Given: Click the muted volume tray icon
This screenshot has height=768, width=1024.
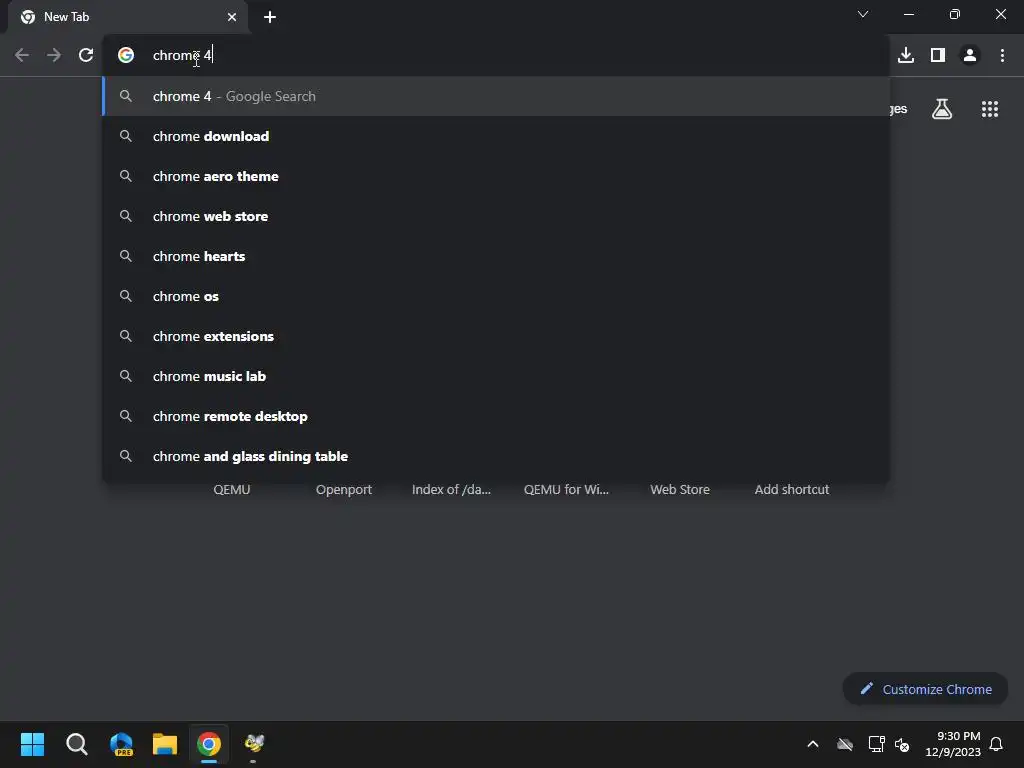Looking at the screenshot, I should [x=902, y=744].
